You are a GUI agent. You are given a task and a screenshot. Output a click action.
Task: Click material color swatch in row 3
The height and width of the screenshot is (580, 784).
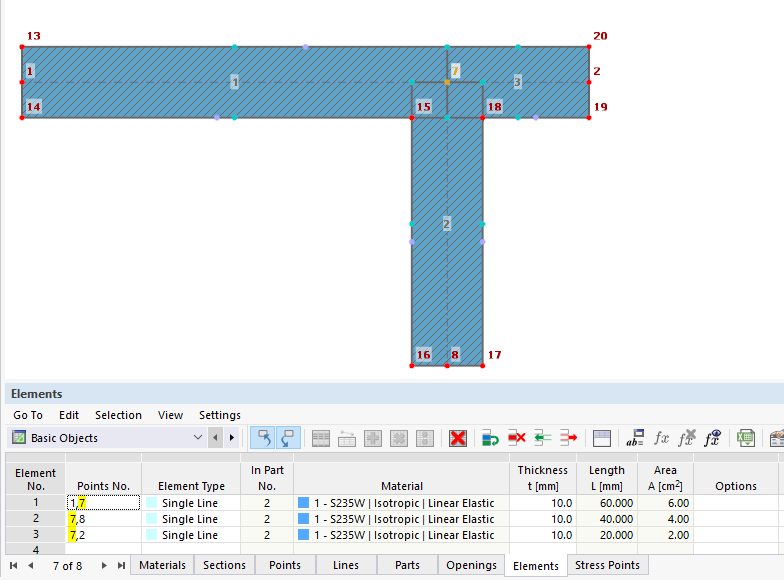[x=304, y=534]
